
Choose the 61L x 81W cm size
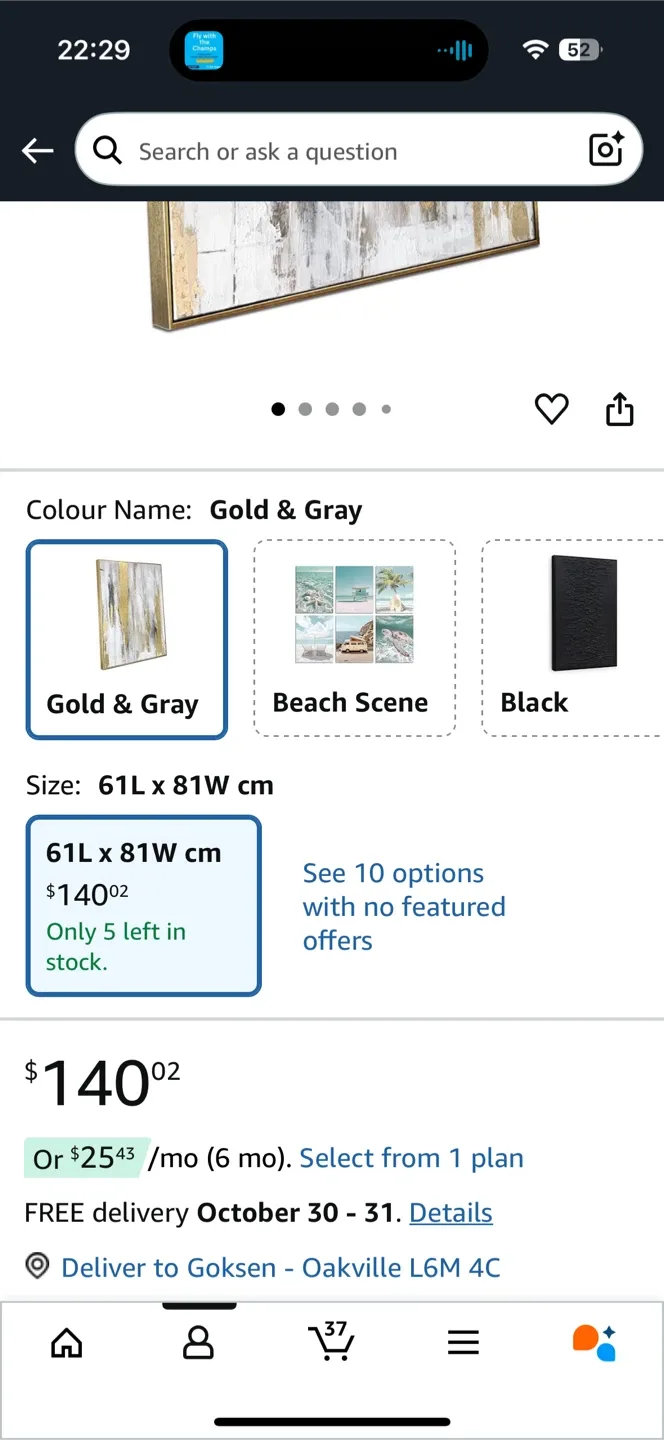pos(143,905)
